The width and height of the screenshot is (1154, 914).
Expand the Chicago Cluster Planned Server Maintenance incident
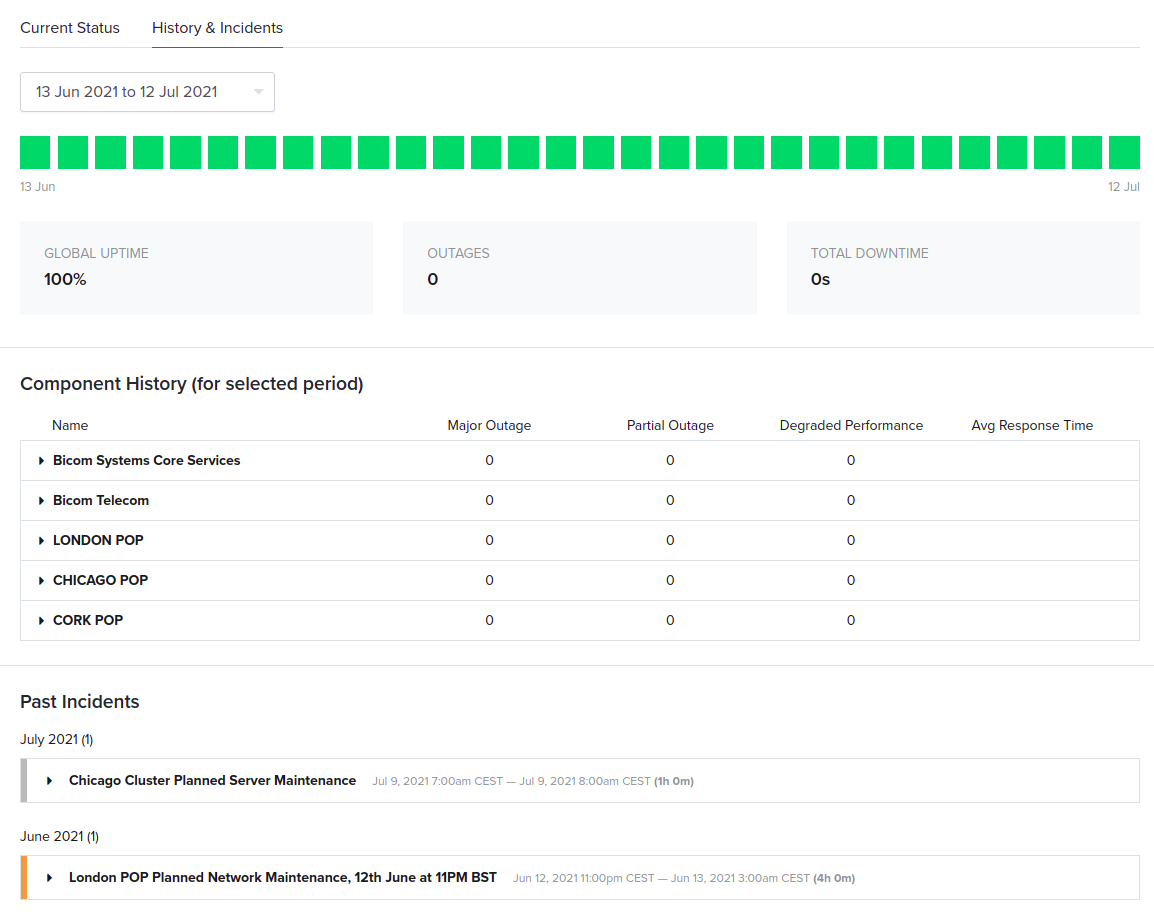[x=48, y=780]
